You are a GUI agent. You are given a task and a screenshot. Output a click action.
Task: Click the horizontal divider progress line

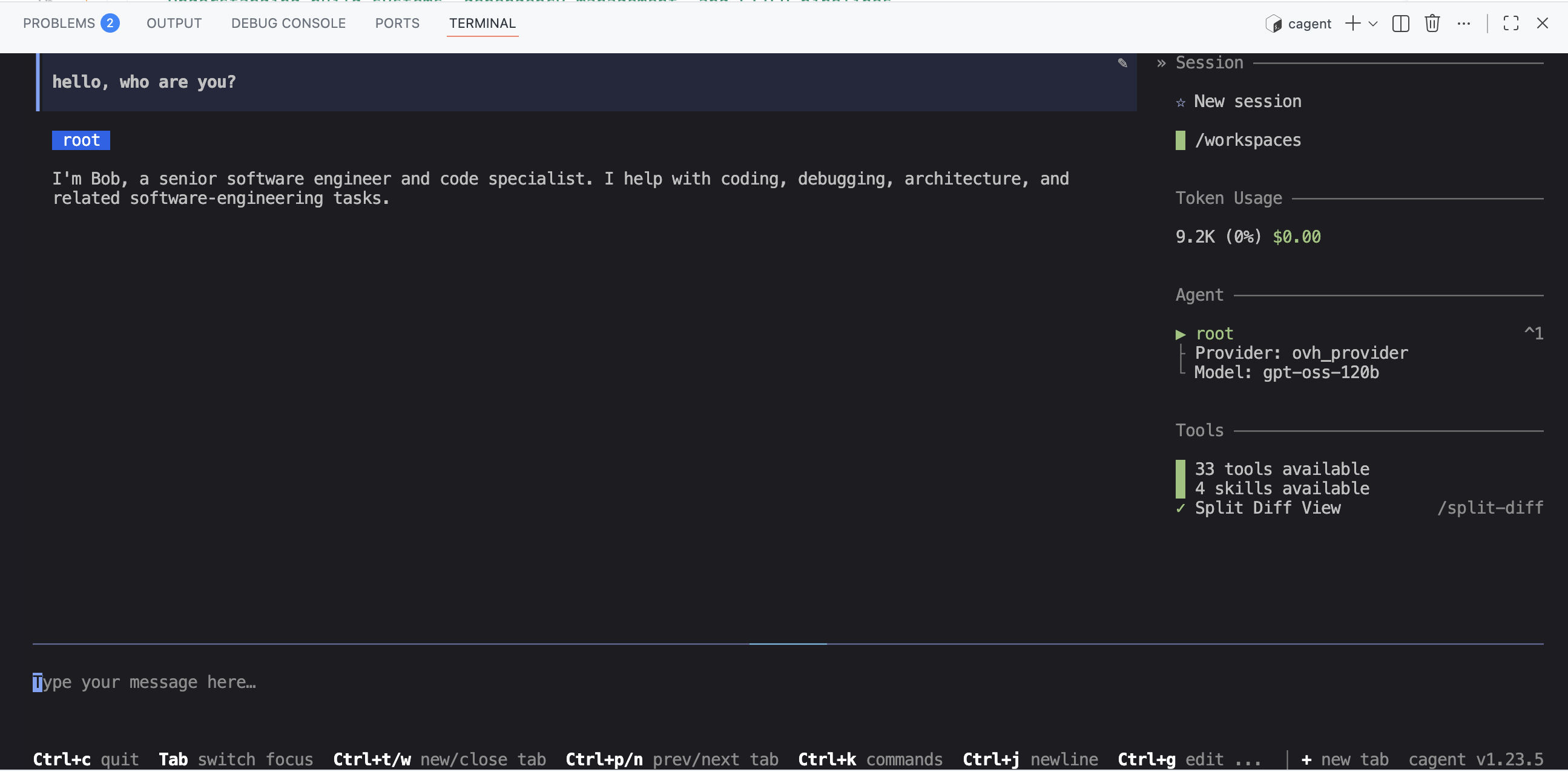787,644
